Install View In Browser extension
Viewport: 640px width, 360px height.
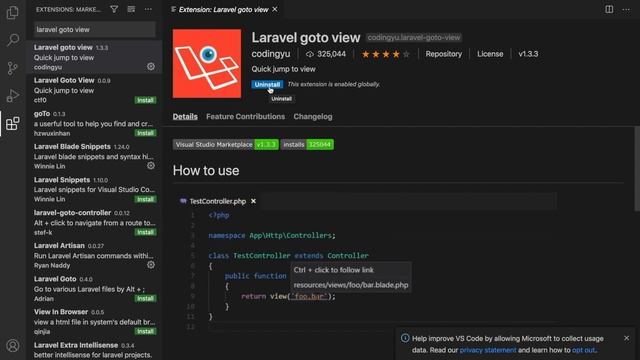(145, 331)
